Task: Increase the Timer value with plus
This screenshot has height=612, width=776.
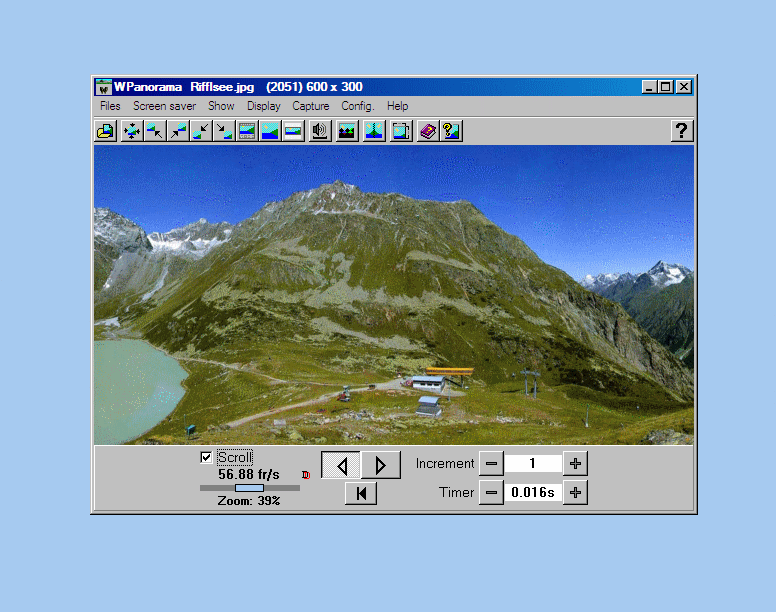Action: coord(575,492)
